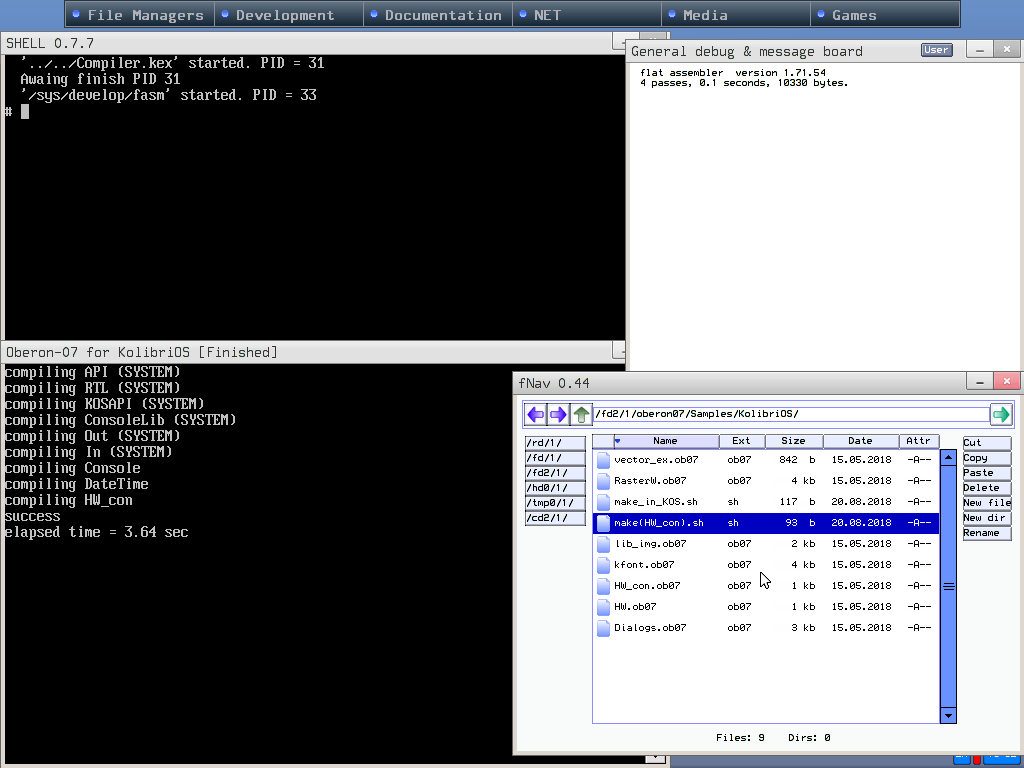The width and height of the screenshot is (1024, 768).
Task: Sort file list by Size column
Action: pyautogui.click(x=793, y=441)
